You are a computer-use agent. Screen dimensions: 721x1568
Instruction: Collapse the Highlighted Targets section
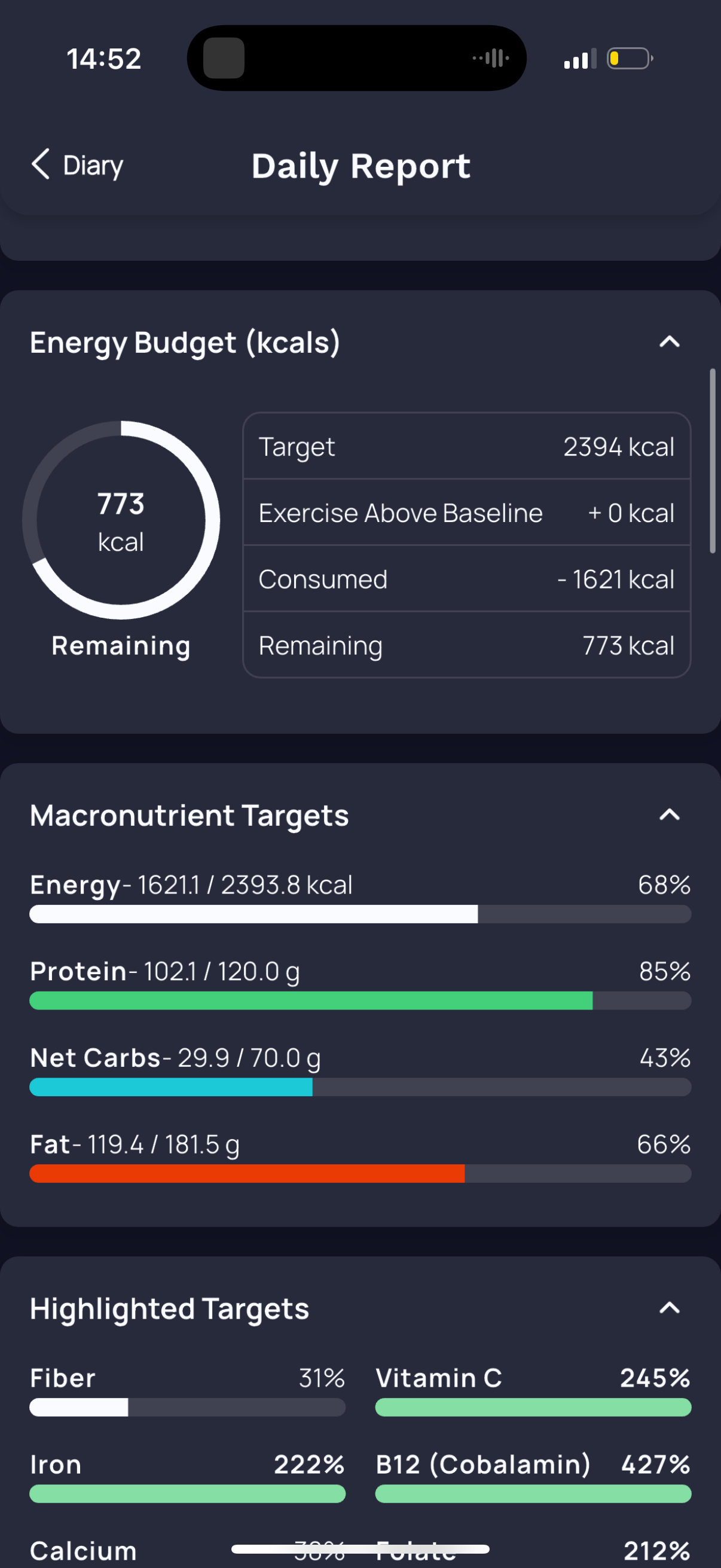pyautogui.click(x=669, y=1307)
